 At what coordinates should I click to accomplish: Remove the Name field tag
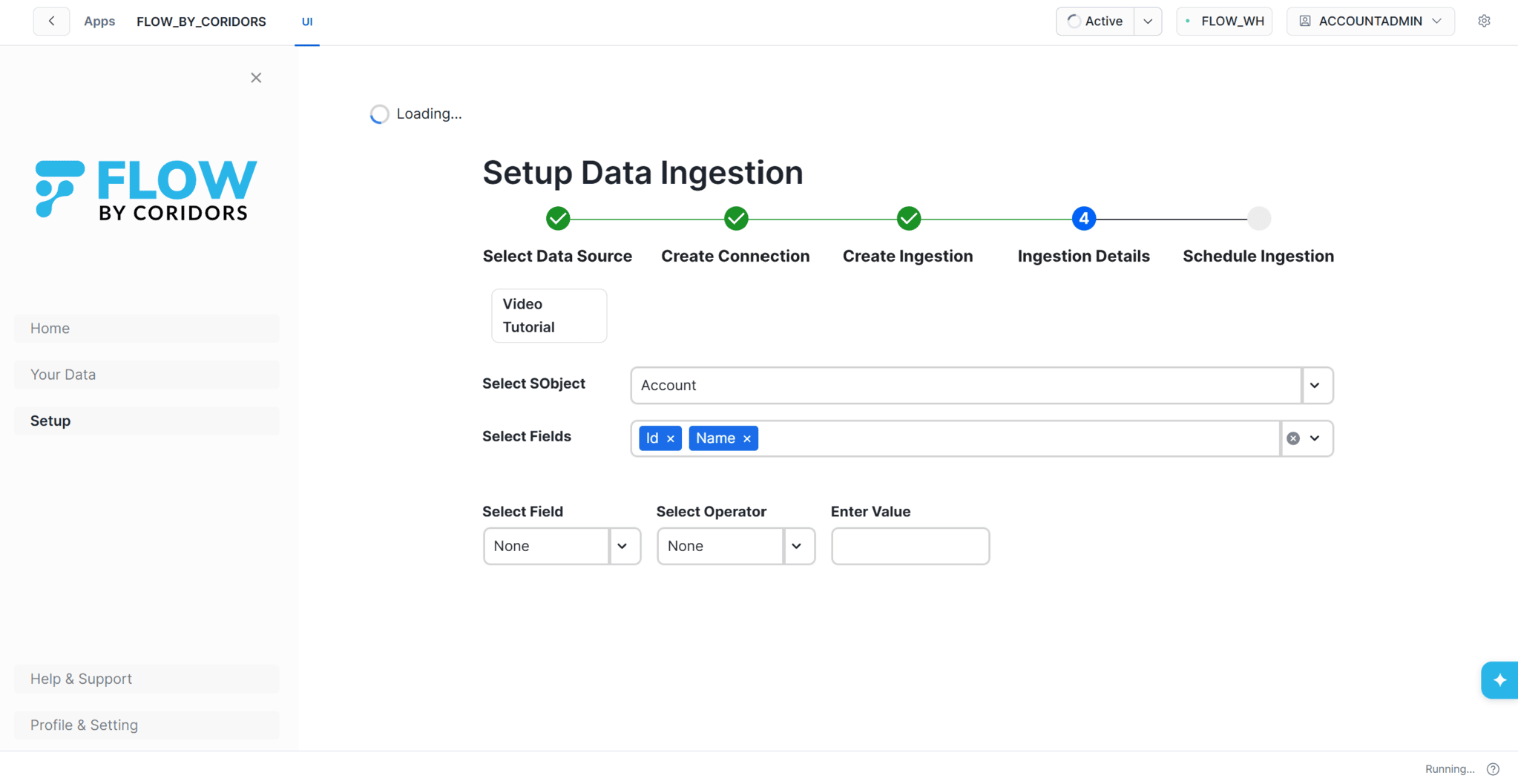pos(747,439)
